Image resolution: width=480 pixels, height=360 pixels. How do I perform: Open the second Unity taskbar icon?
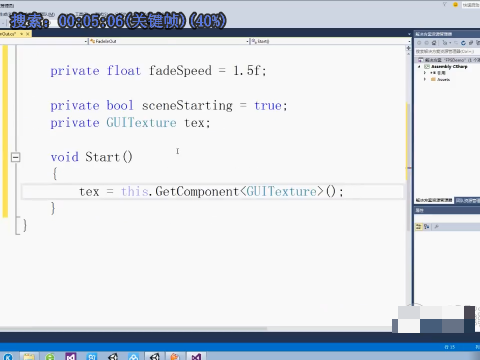coord(154,356)
